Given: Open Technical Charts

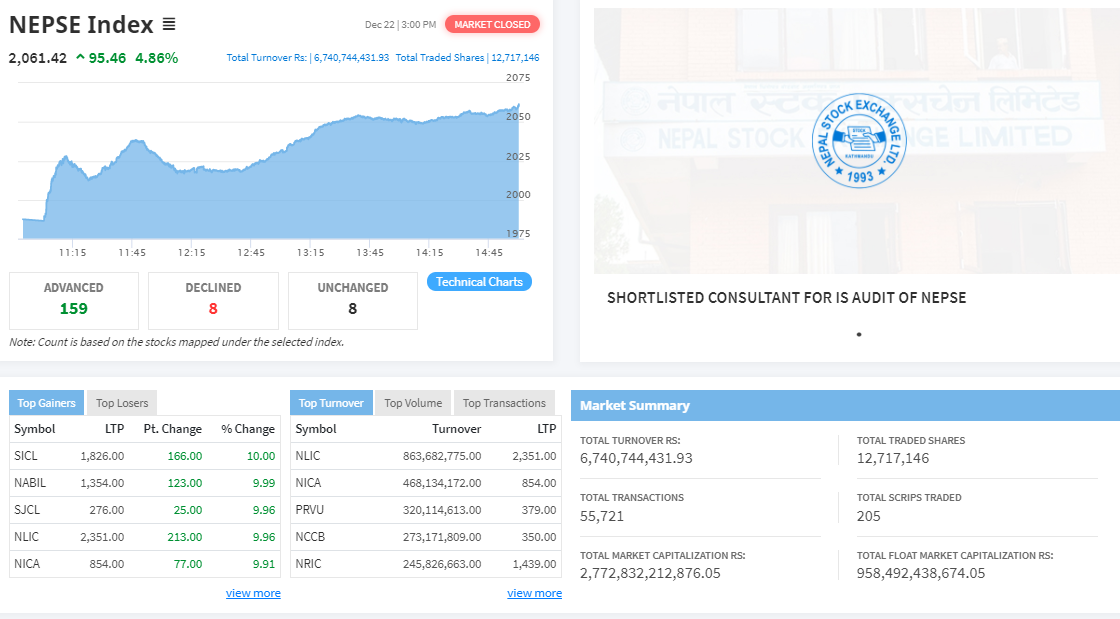Looking at the screenshot, I should point(479,282).
